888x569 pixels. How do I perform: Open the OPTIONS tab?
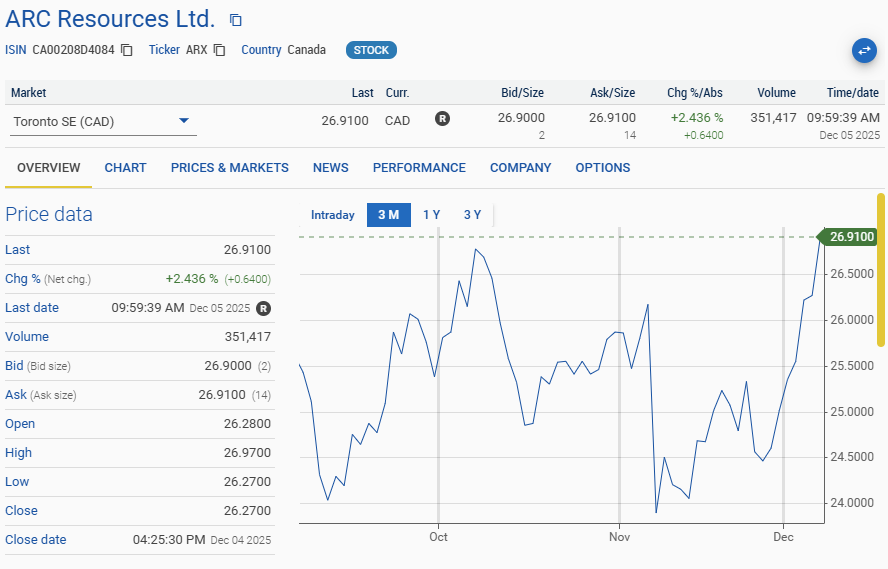[603, 168]
